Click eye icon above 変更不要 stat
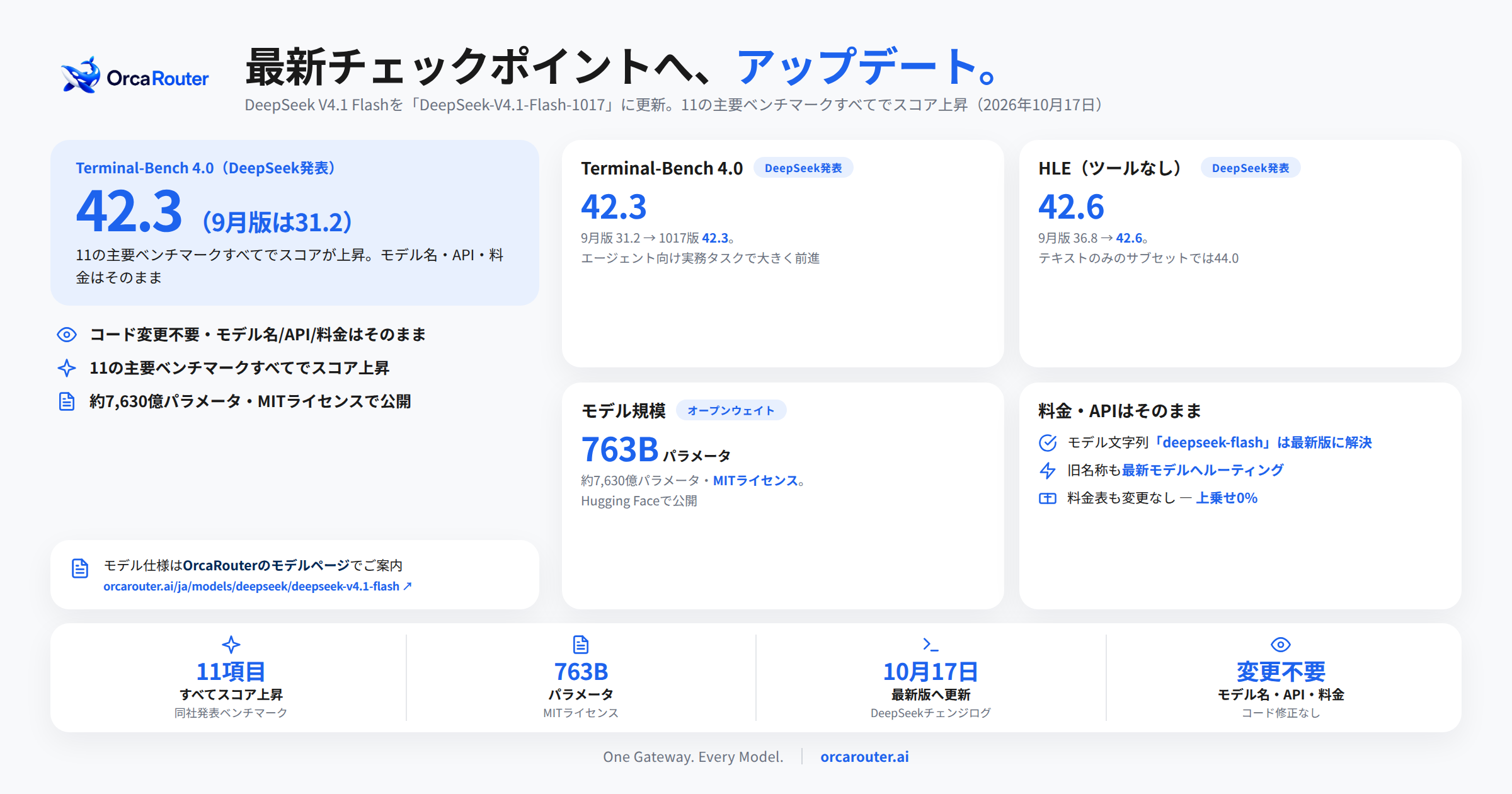Image resolution: width=1512 pixels, height=794 pixels. point(1281,645)
